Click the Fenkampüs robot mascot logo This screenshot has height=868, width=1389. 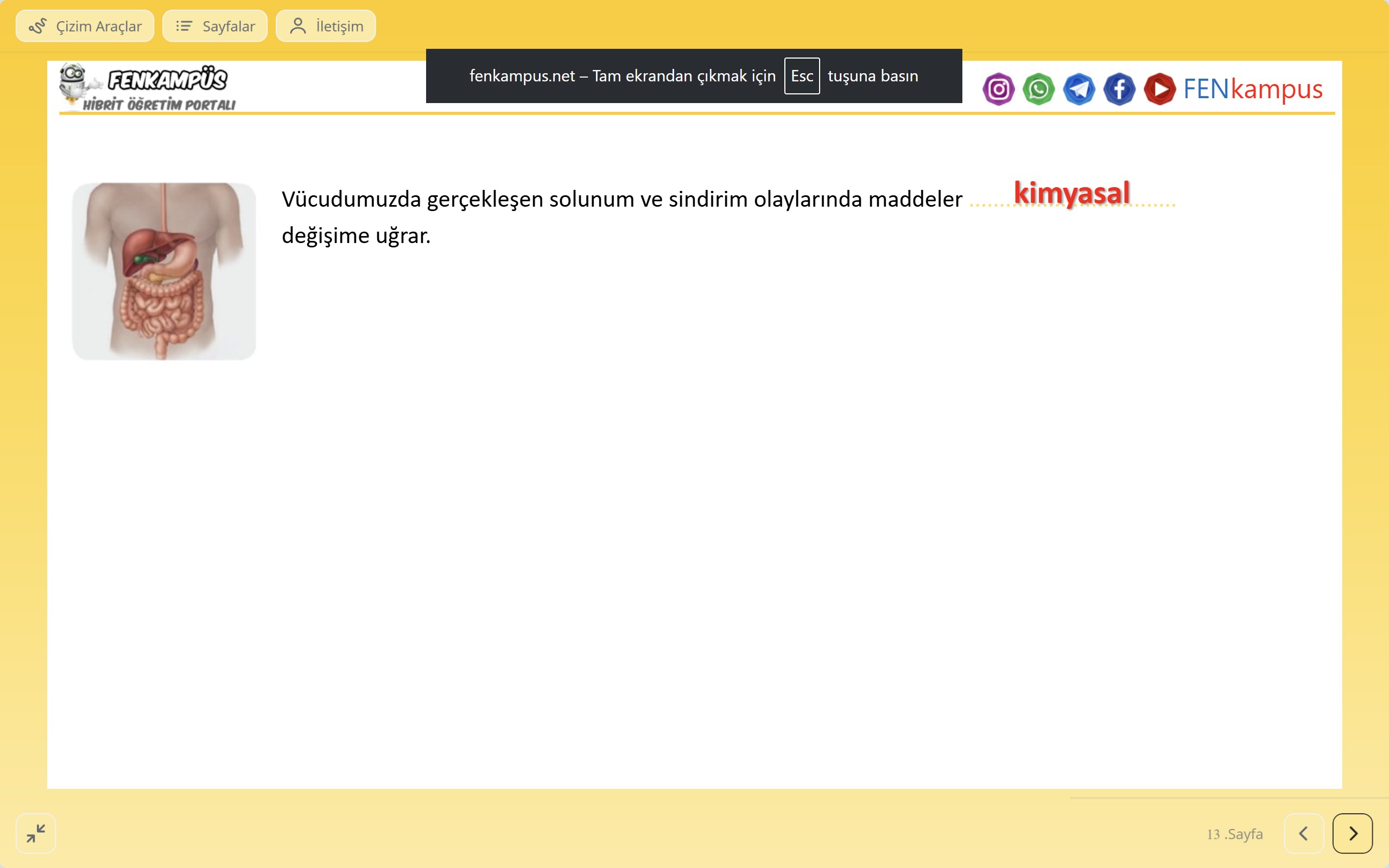click(73, 83)
